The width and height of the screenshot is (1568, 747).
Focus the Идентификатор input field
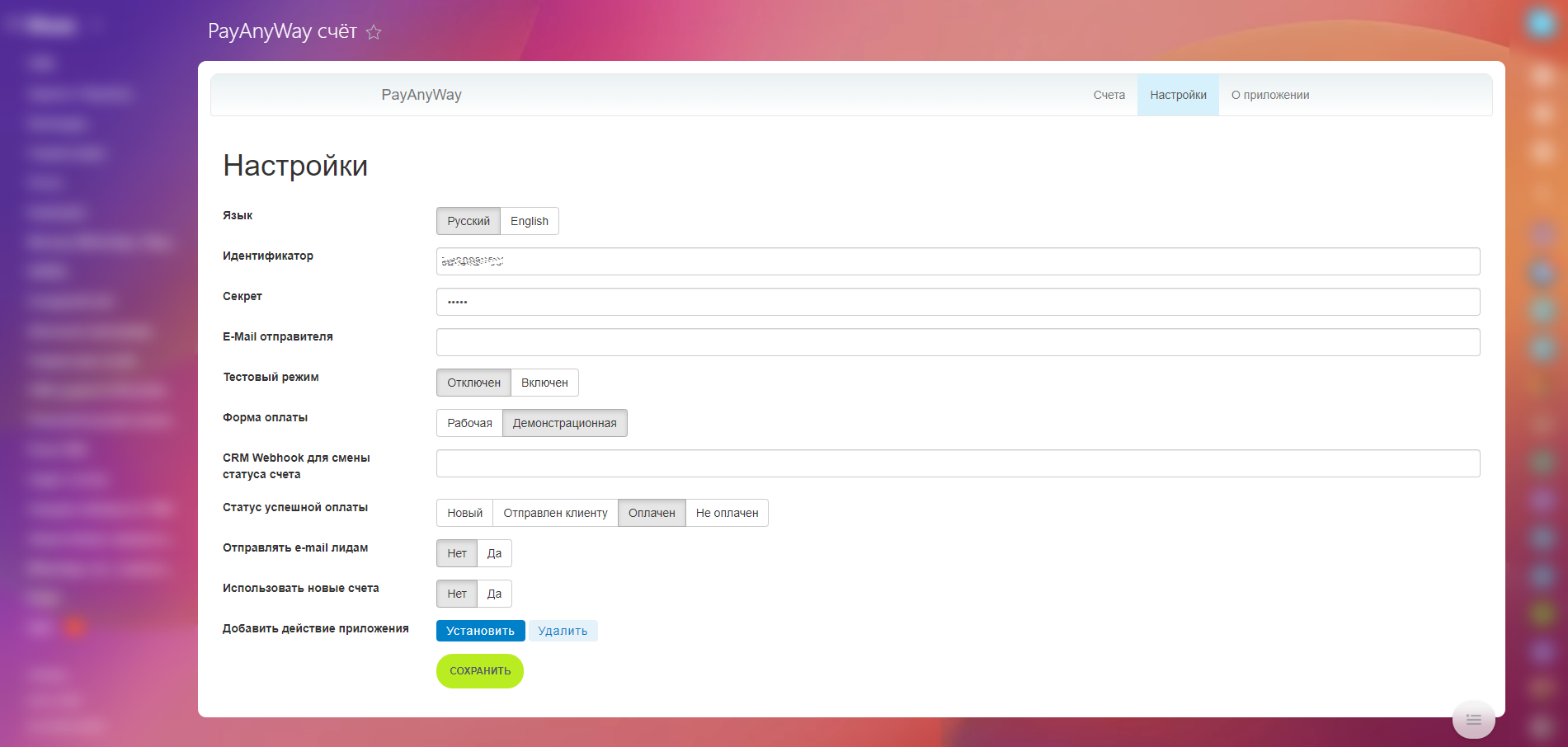pos(958,261)
